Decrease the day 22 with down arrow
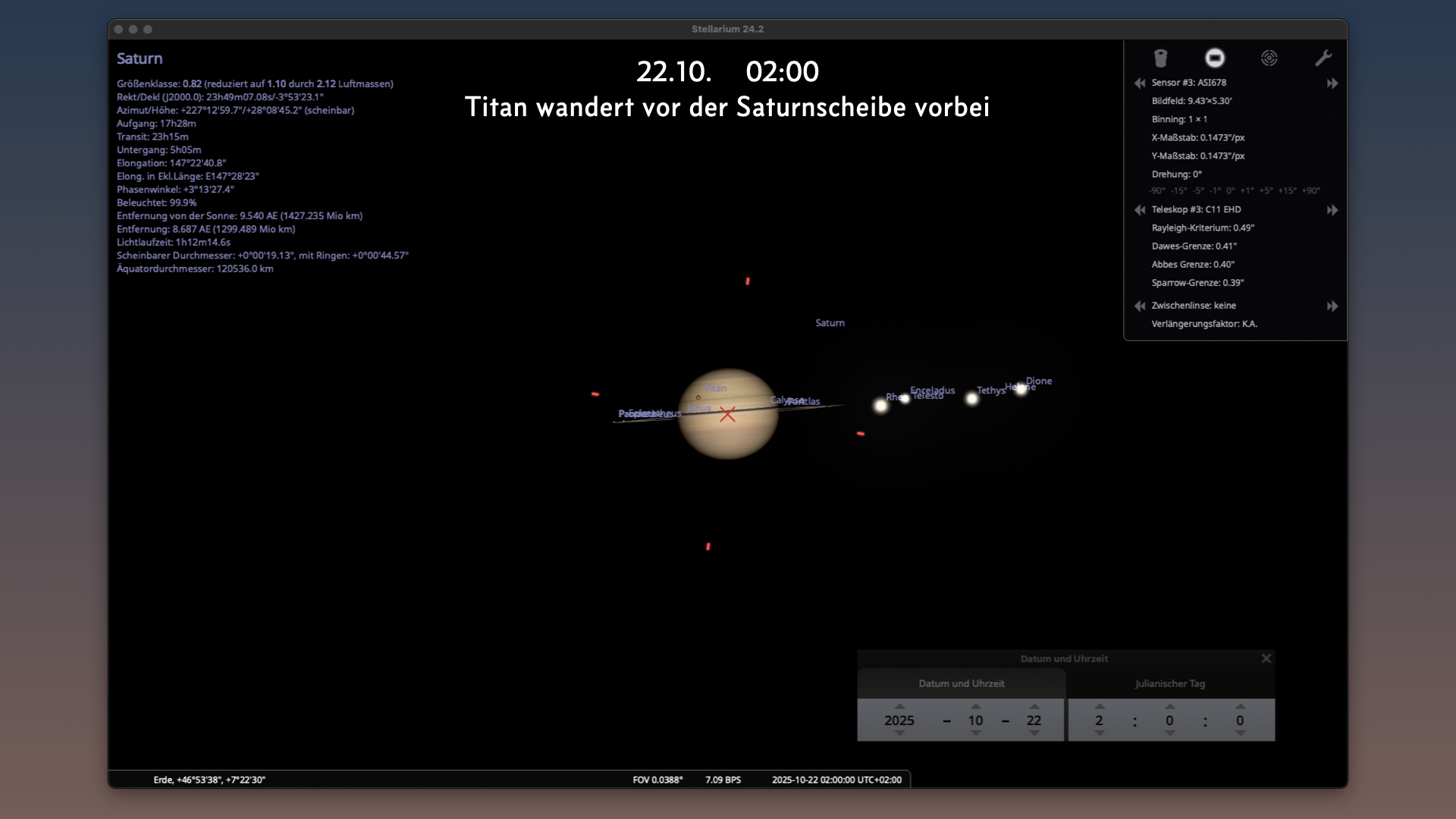The width and height of the screenshot is (1456, 819). click(x=1034, y=733)
